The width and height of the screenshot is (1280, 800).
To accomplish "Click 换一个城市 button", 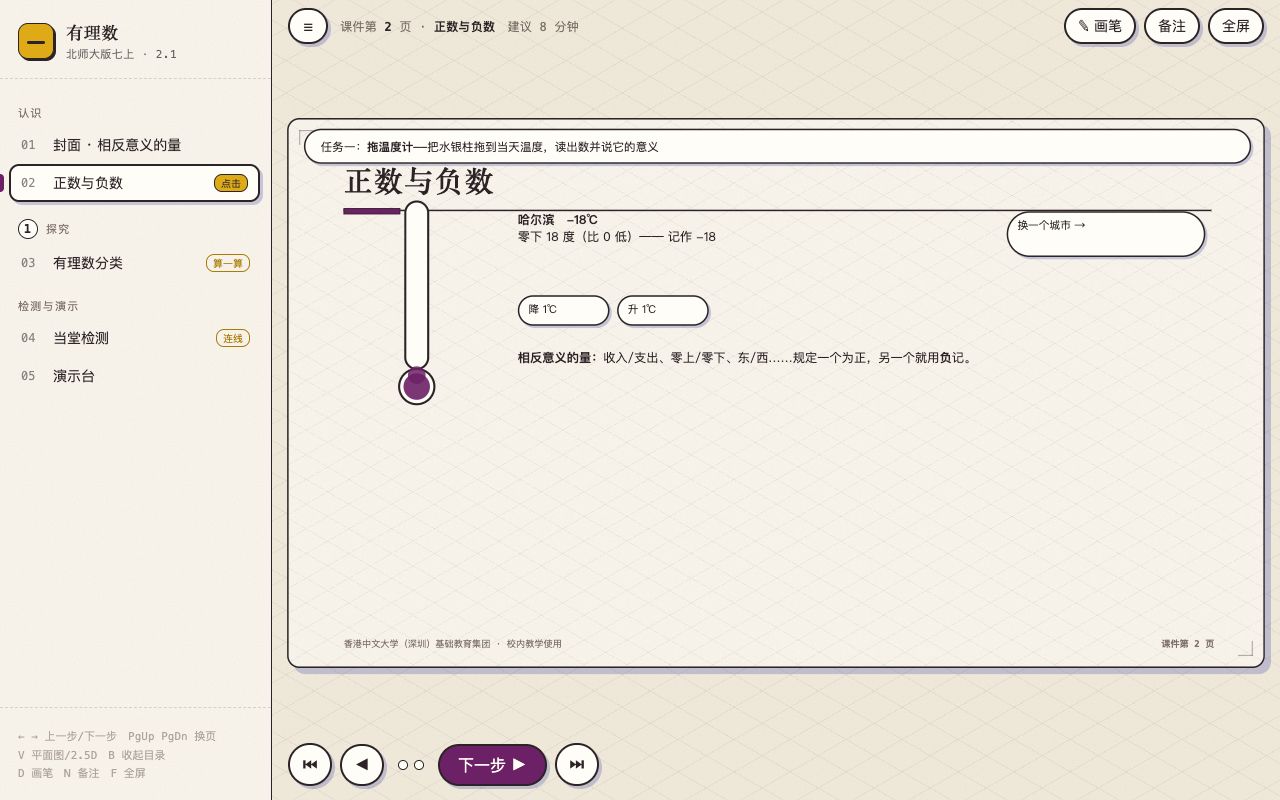I will [x=1106, y=234].
